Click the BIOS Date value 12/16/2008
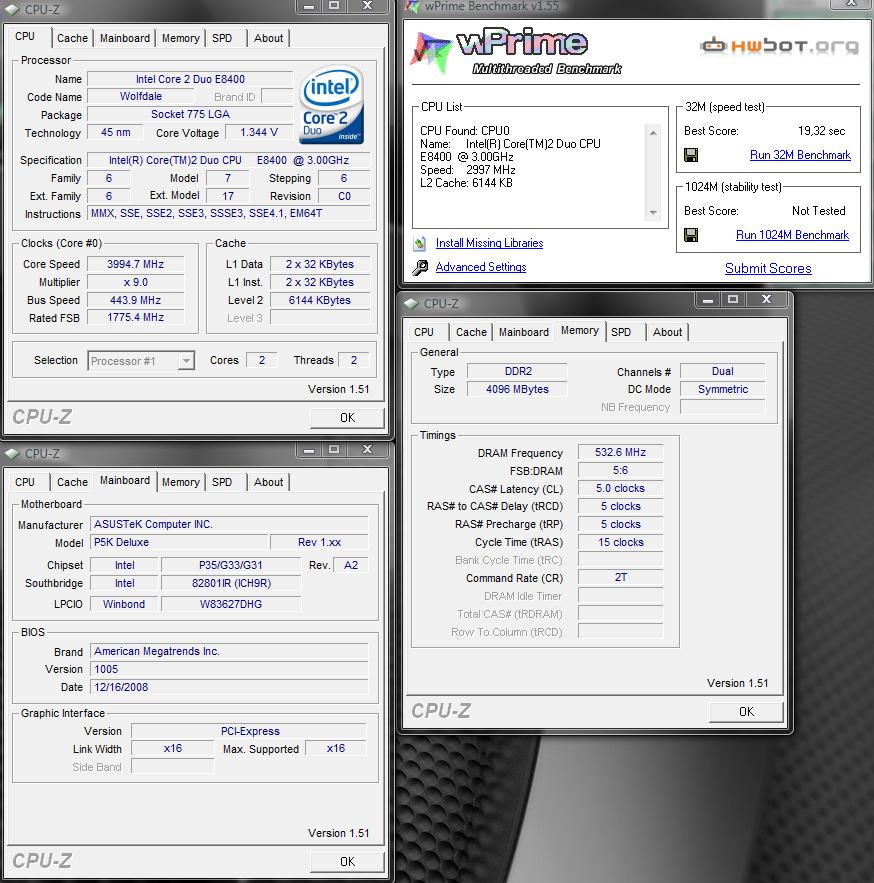The height and width of the screenshot is (883, 874). [229, 687]
